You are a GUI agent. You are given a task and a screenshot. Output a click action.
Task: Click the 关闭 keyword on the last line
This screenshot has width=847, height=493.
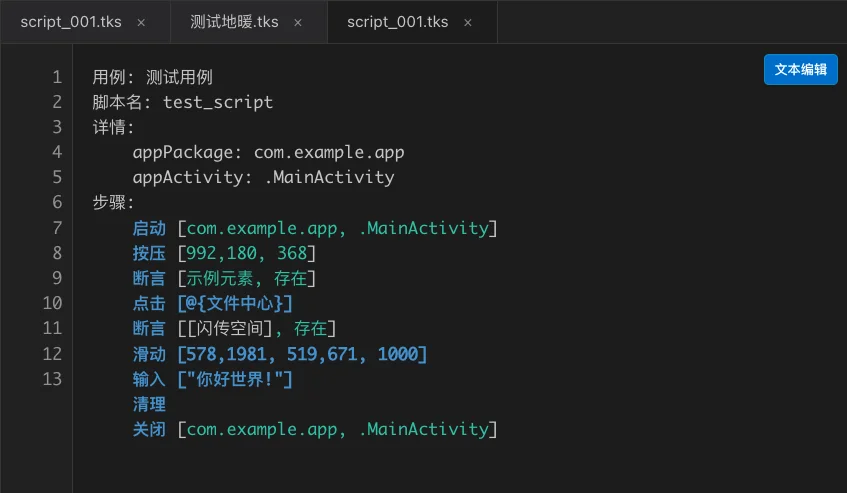point(149,429)
